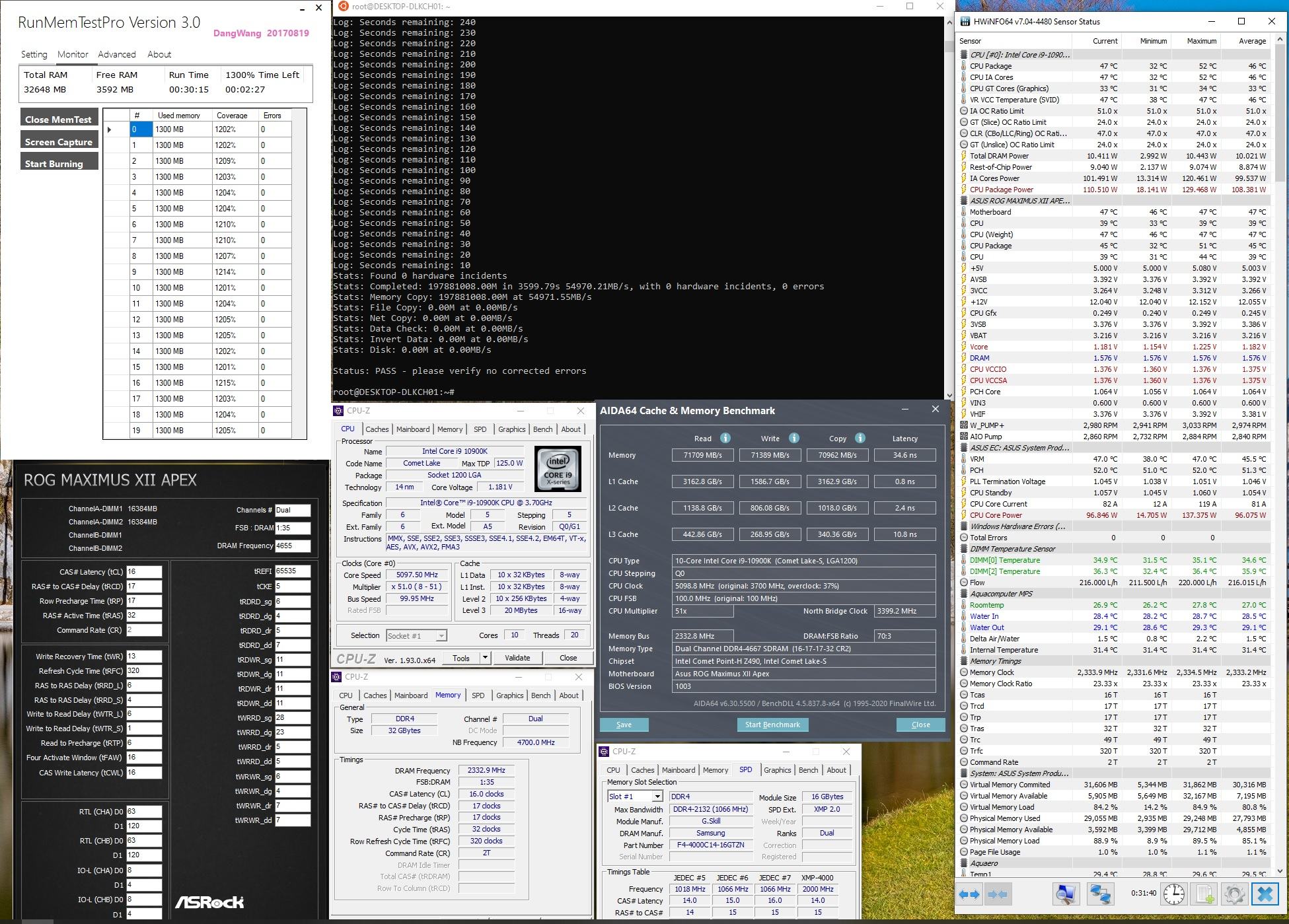
Task: Click Intel Core i9 logo in CPU-Z
Action: pyautogui.click(x=558, y=468)
